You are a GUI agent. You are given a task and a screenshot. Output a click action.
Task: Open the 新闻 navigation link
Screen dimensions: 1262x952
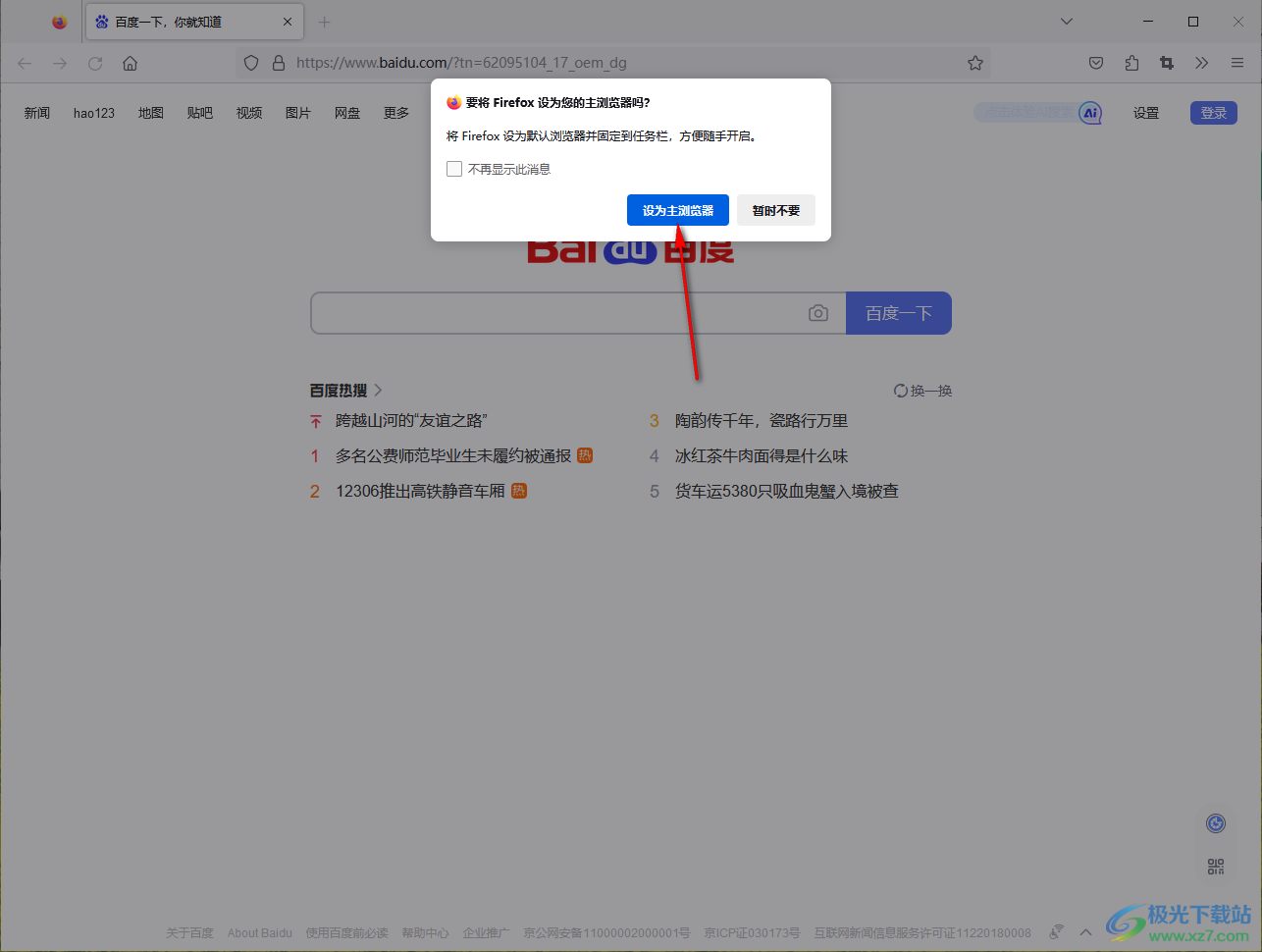pos(37,113)
